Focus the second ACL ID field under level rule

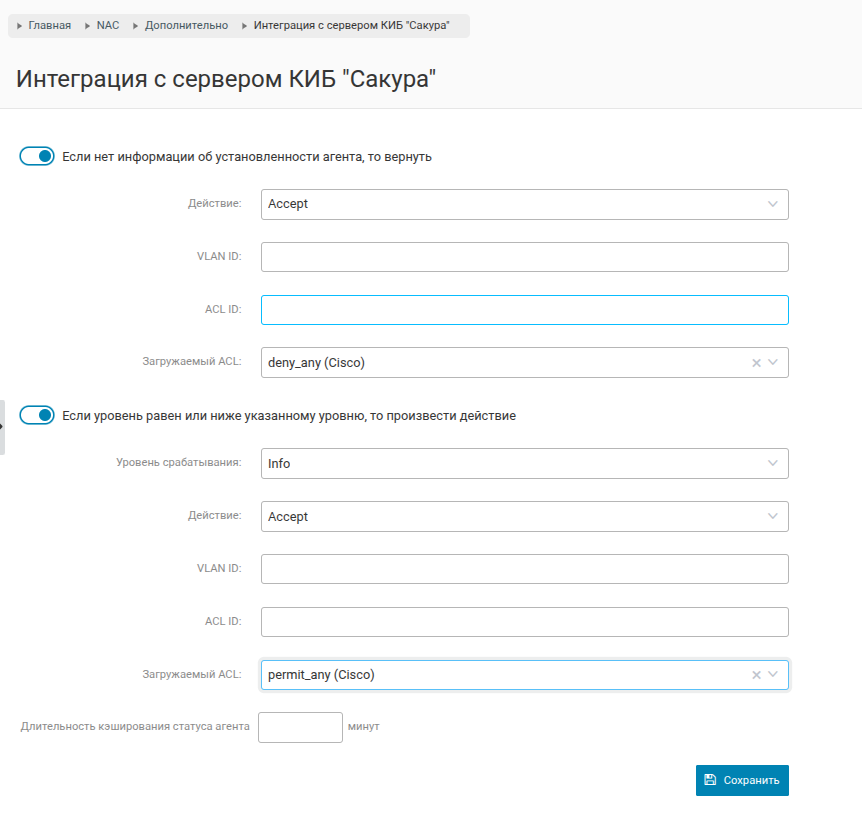(524, 622)
